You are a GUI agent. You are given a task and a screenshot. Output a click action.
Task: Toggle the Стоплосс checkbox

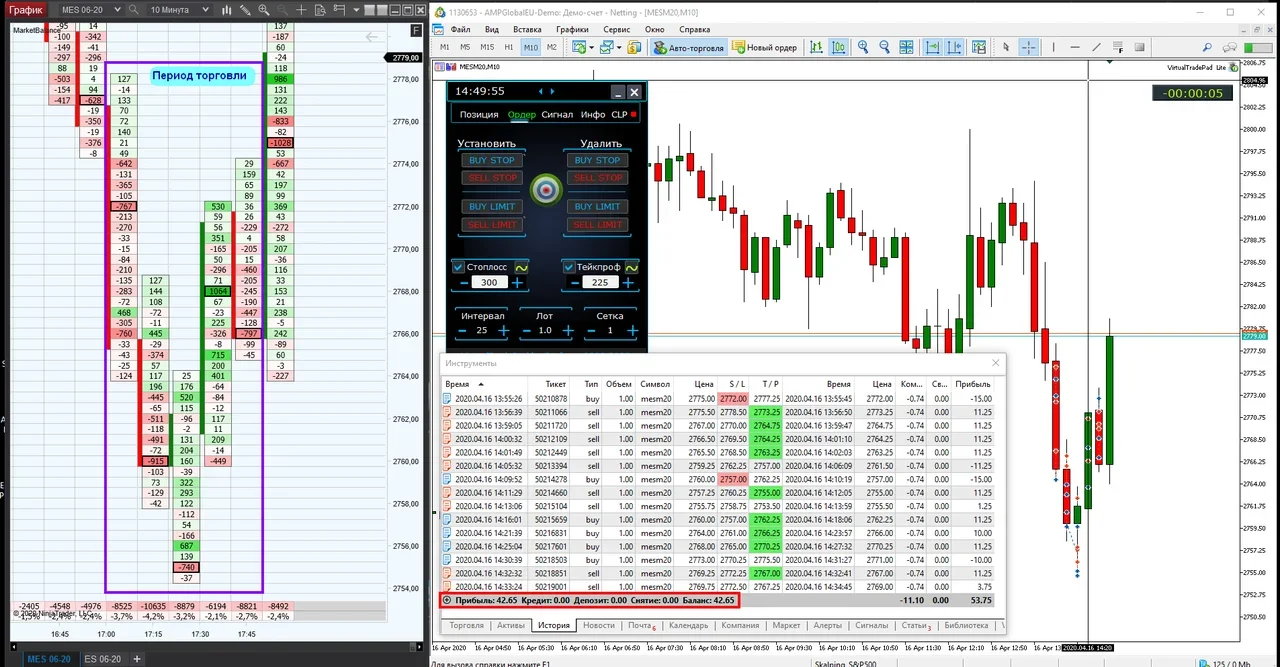pos(459,267)
